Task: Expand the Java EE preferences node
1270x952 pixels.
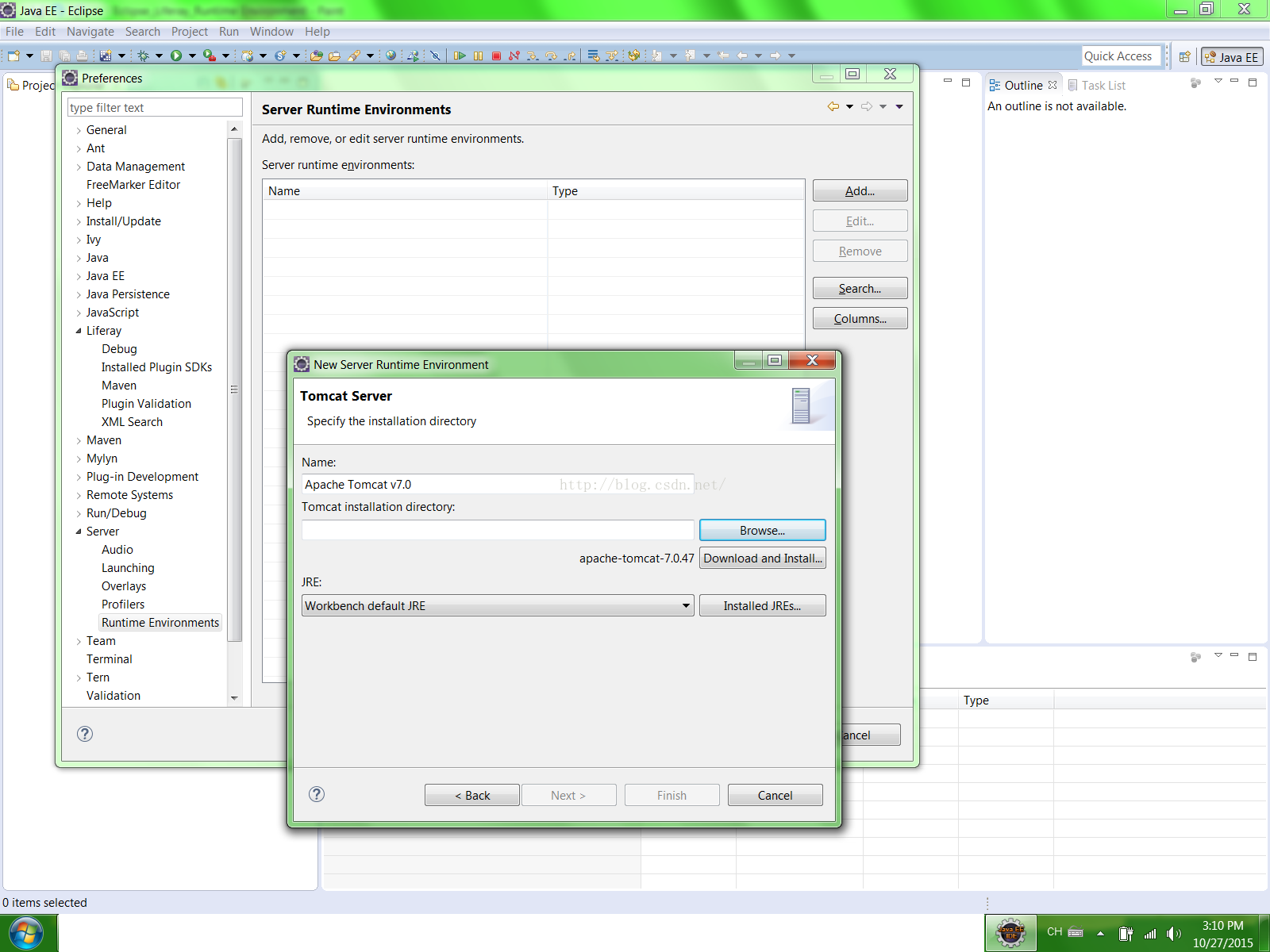Action: (79, 276)
